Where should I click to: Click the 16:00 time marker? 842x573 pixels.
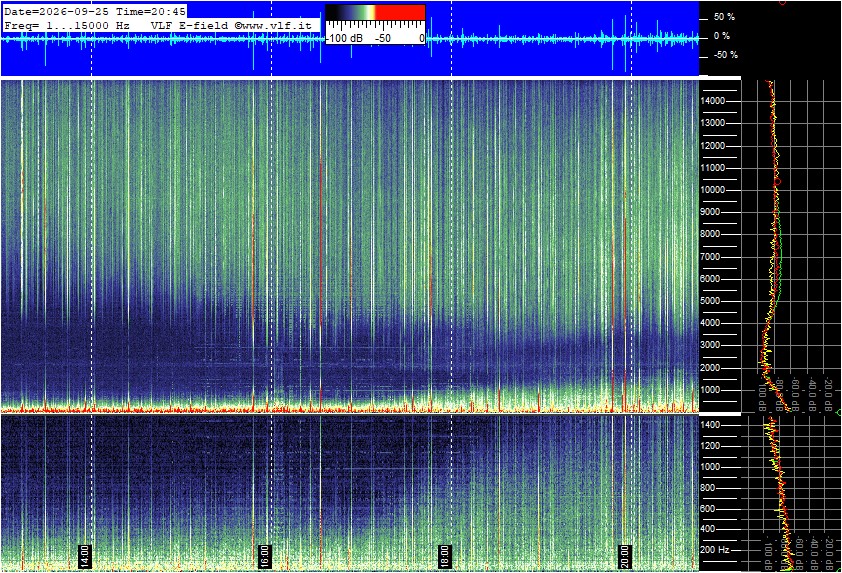click(264, 556)
